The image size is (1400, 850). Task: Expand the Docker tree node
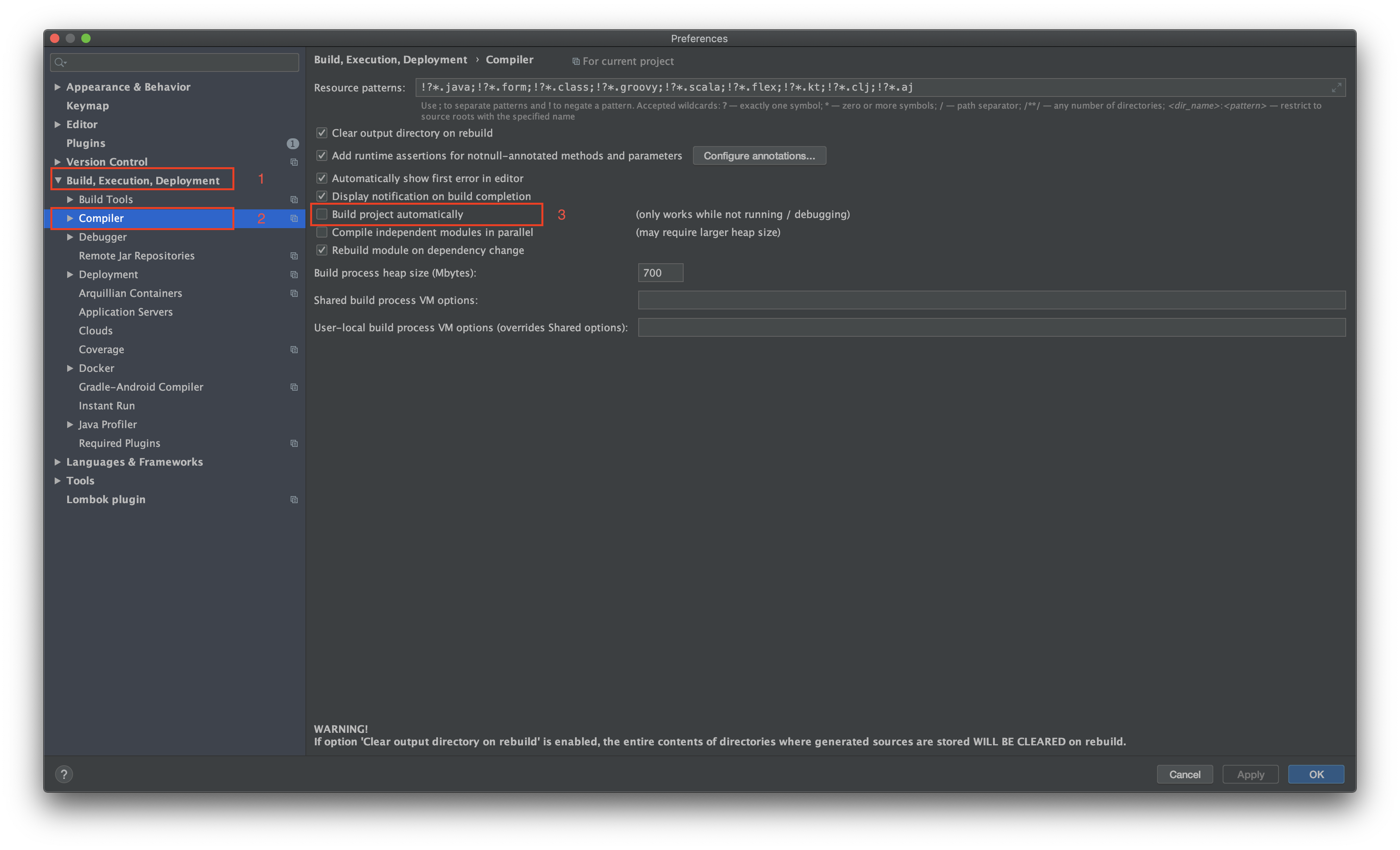click(x=70, y=368)
